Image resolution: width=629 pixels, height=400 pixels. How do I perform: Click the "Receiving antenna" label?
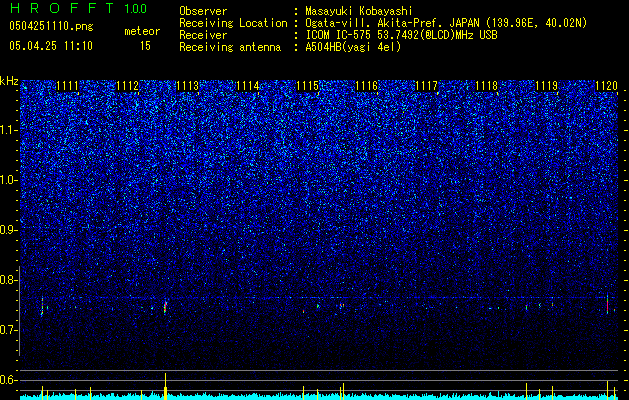230,47
